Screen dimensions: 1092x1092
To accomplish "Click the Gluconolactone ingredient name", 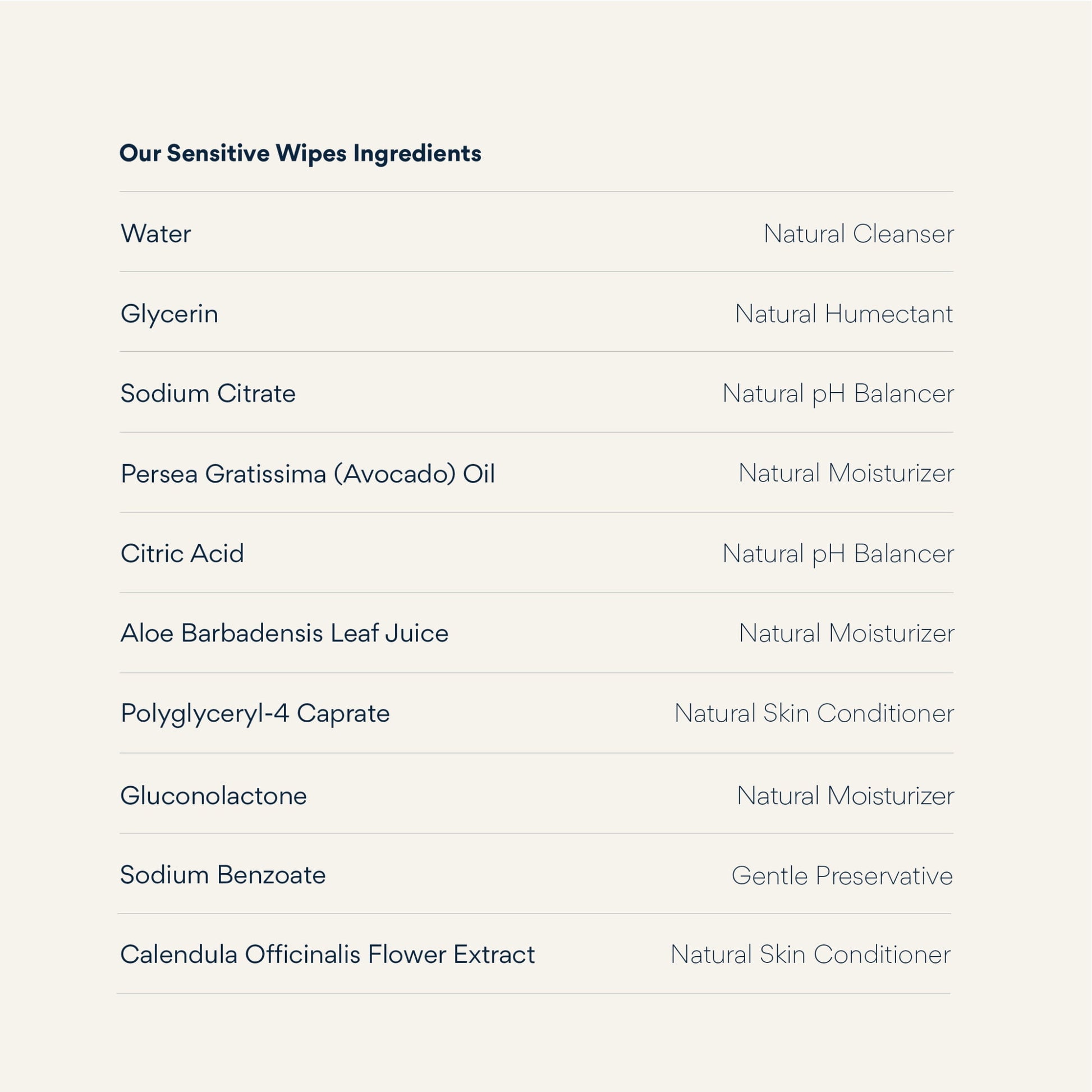I will [214, 796].
